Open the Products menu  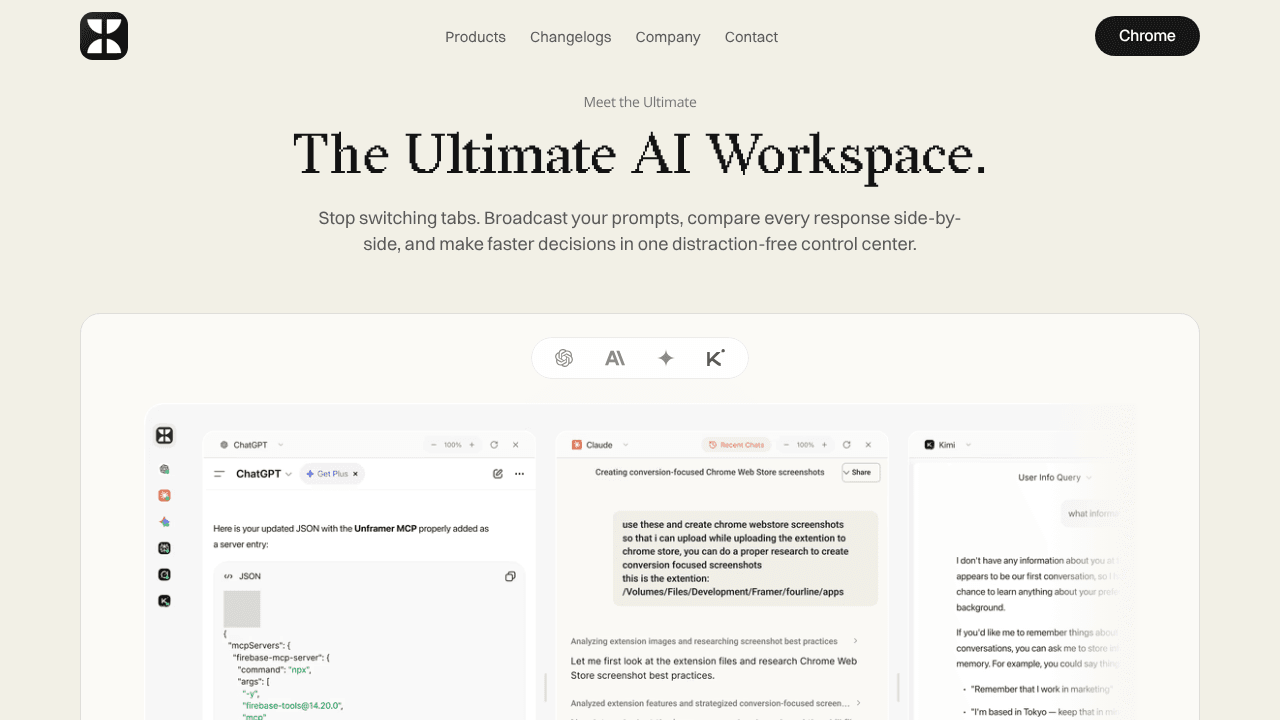click(x=475, y=37)
